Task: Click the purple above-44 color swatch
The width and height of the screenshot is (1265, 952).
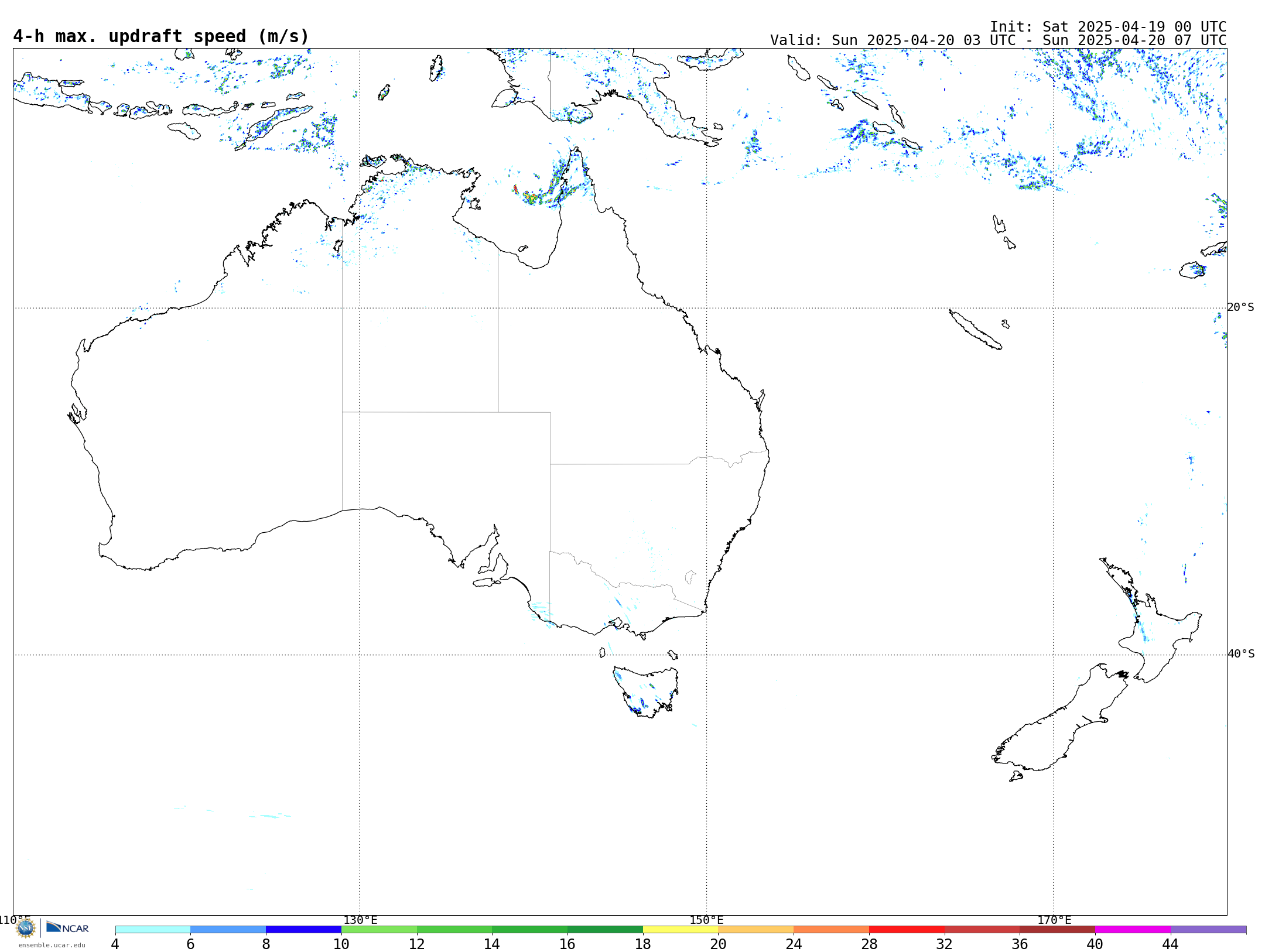Action: point(1208,929)
